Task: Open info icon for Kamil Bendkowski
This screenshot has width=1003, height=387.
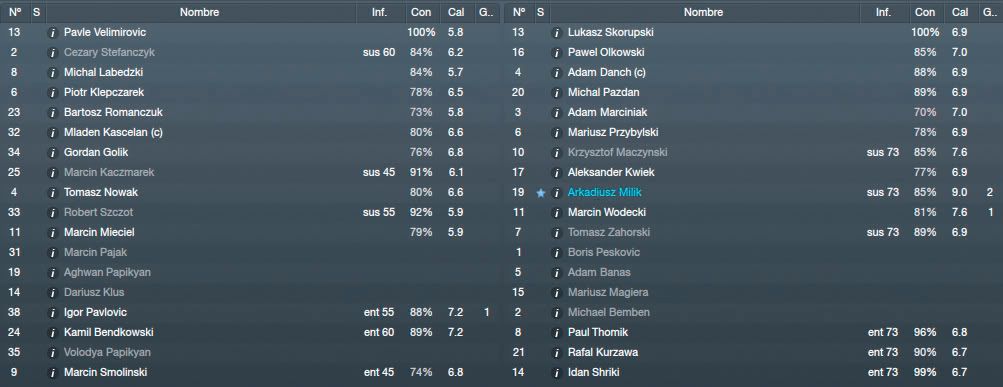Action: [53, 333]
